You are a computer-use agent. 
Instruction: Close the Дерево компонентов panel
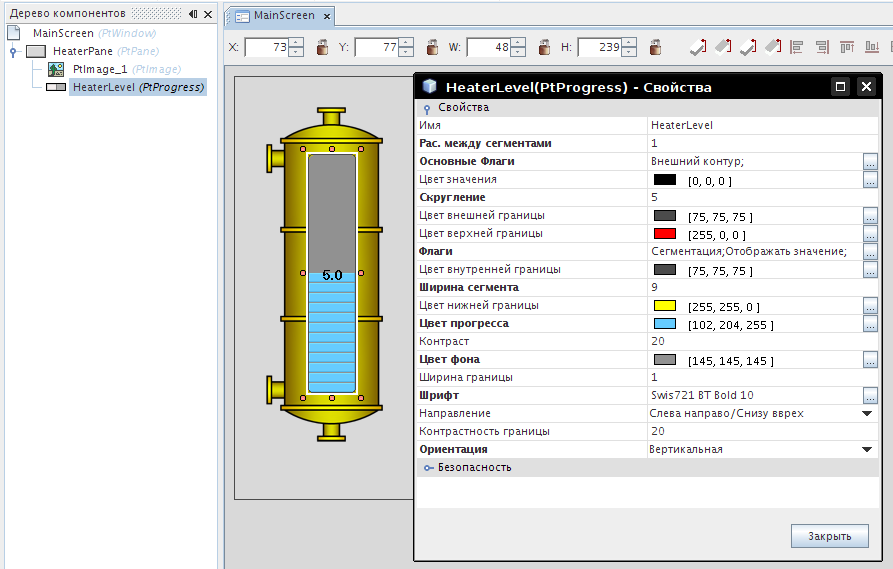[x=208, y=14]
